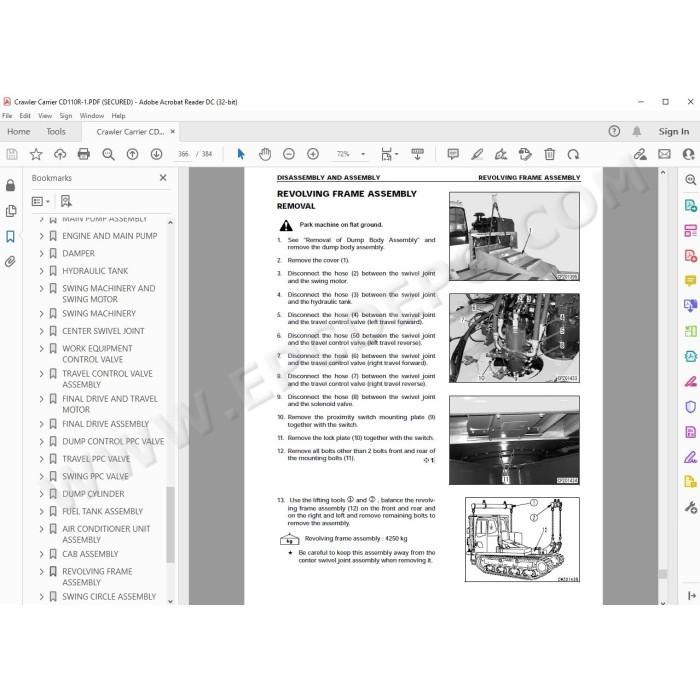Image resolution: width=700 pixels, height=700 pixels.
Task: Open the attachments paperclip panel
Action: 10,262
